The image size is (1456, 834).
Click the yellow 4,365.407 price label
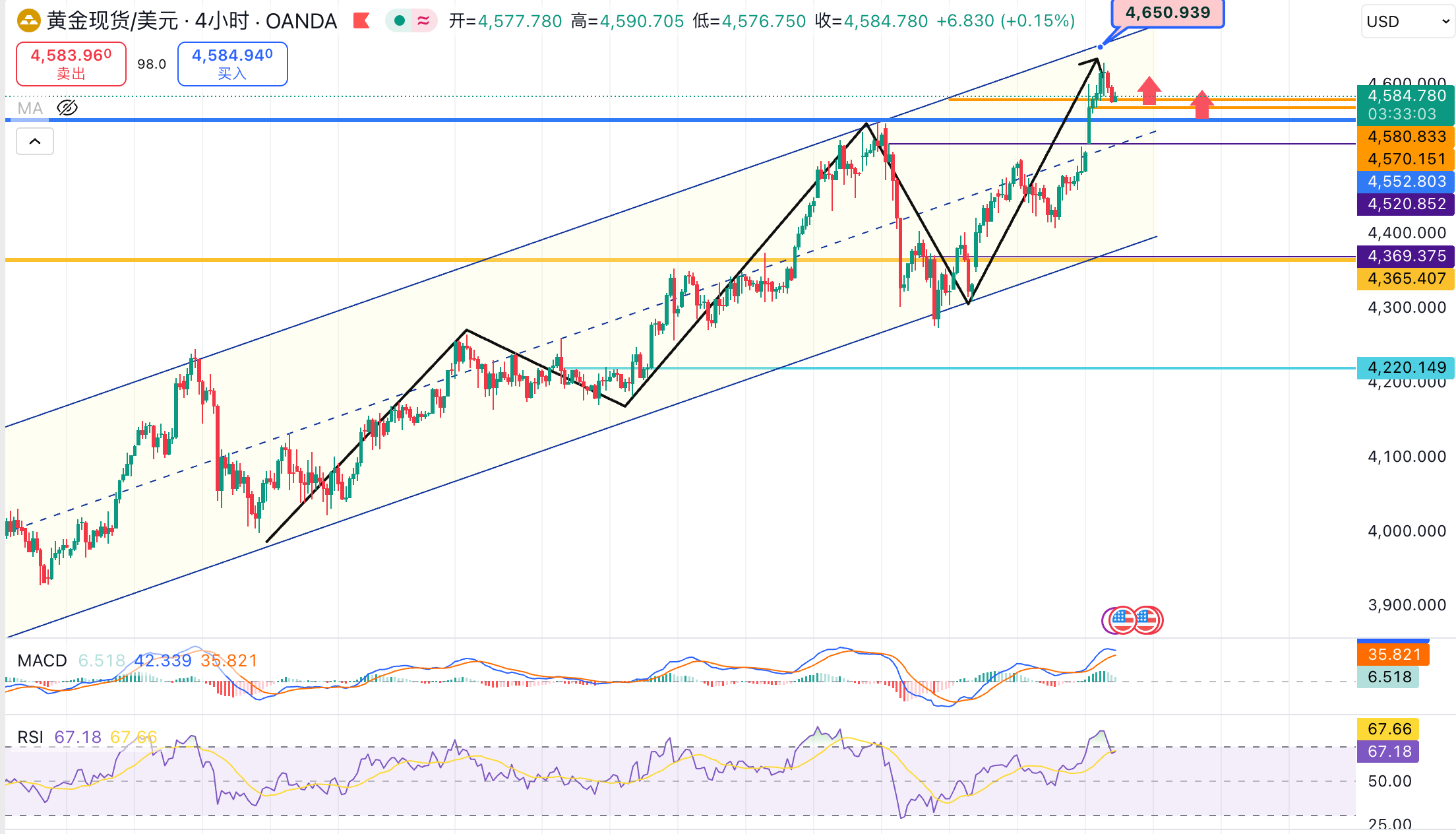(1406, 278)
